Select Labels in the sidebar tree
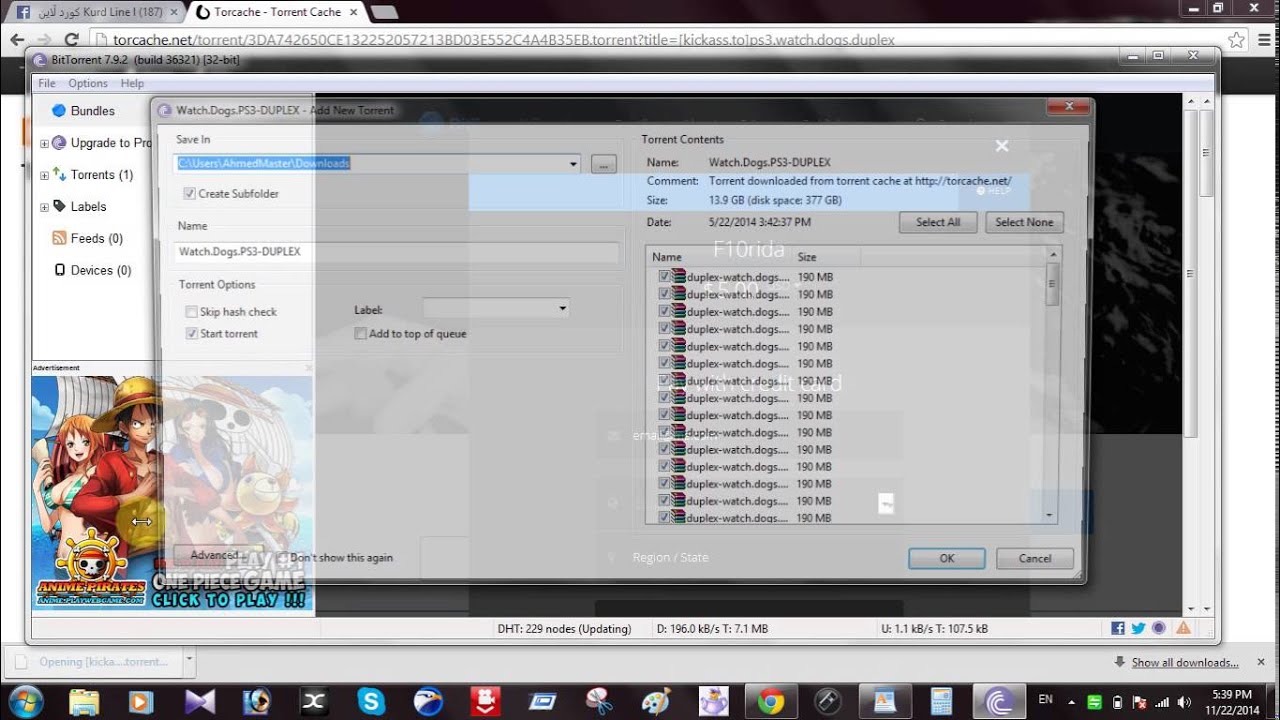This screenshot has width=1280, height=720. 88,207
